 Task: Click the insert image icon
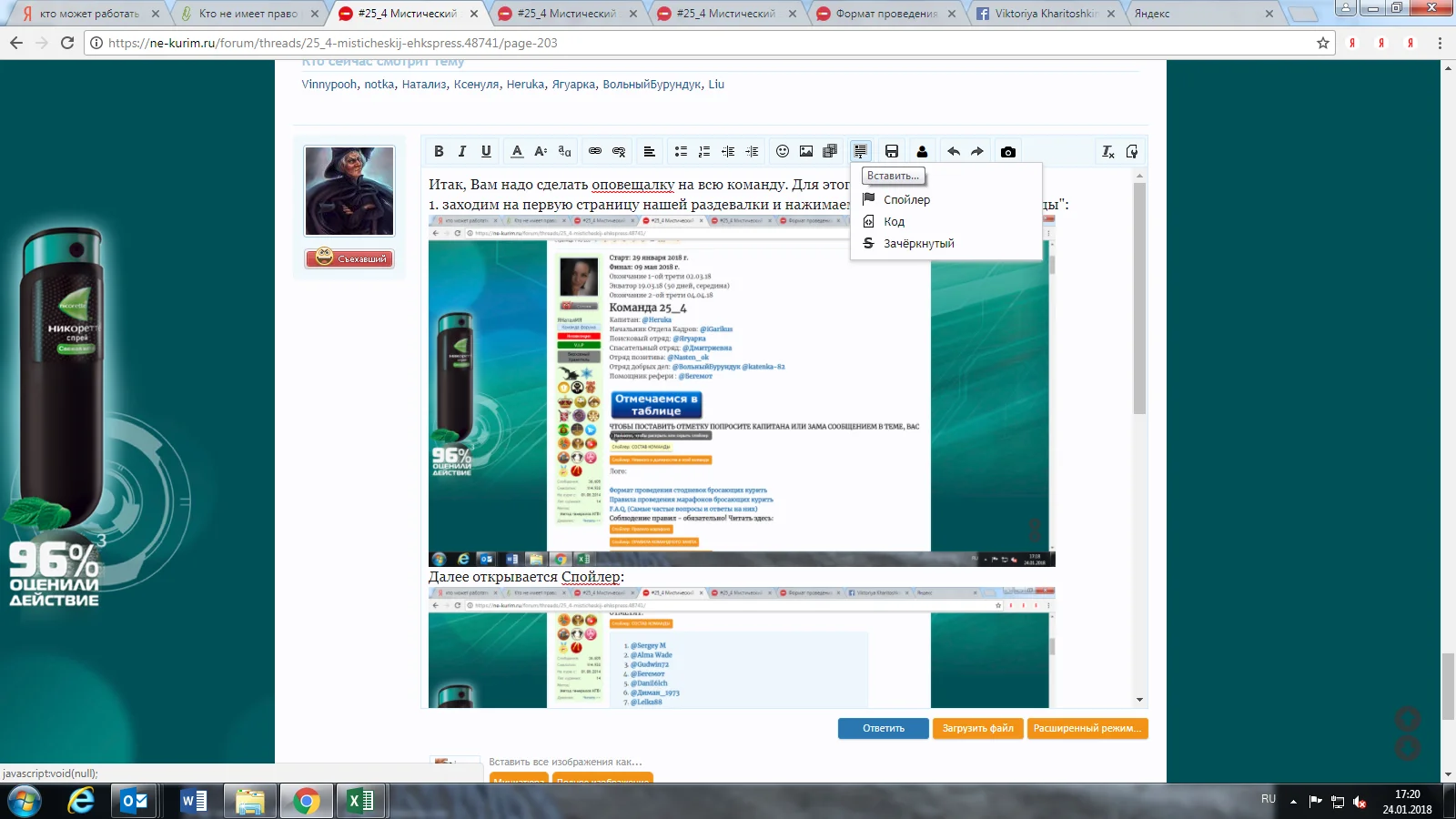(806, 151)
